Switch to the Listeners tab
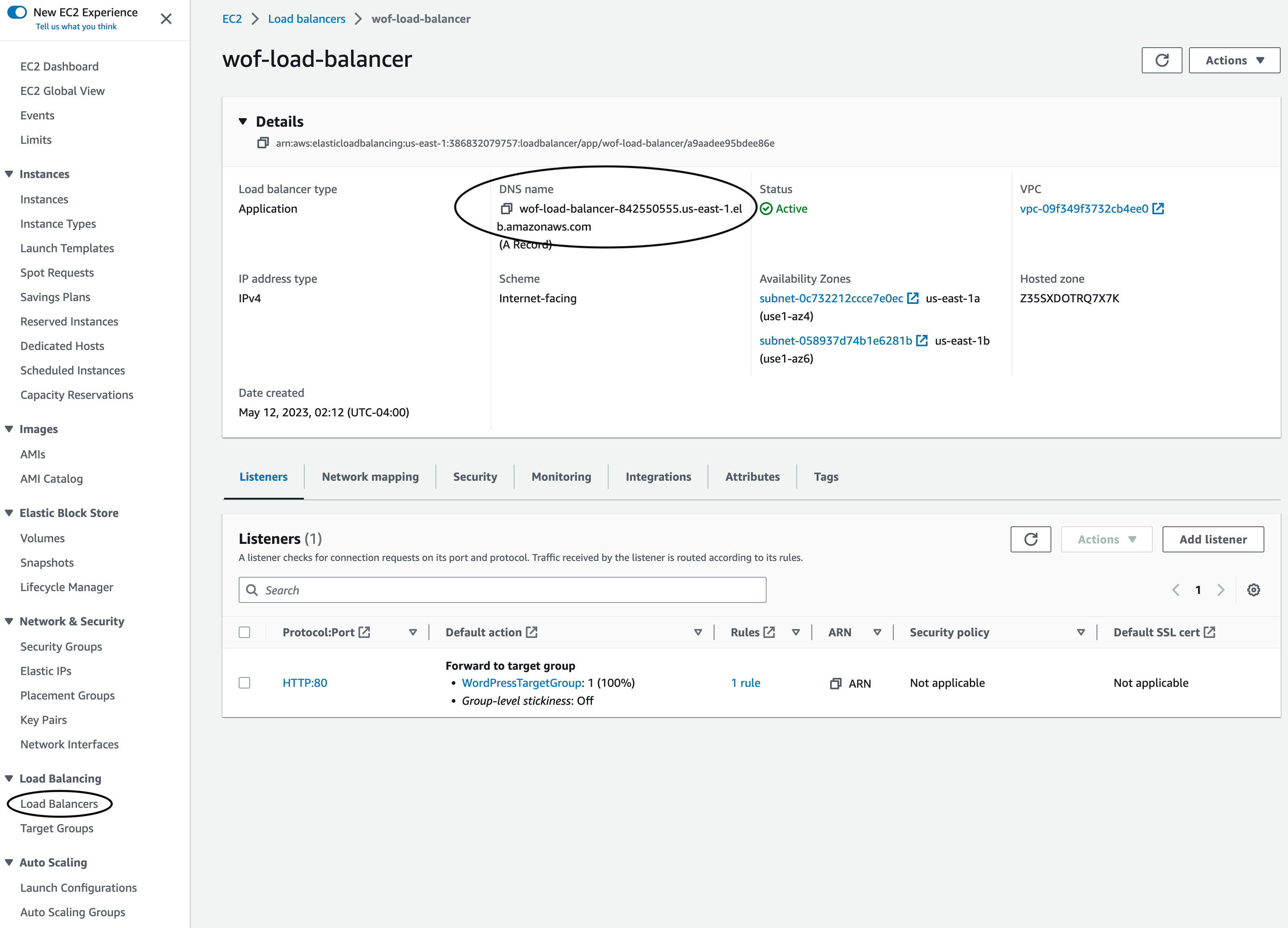Image resolution: width=1288 pixels, height=928 pixels. coord(264,477)
